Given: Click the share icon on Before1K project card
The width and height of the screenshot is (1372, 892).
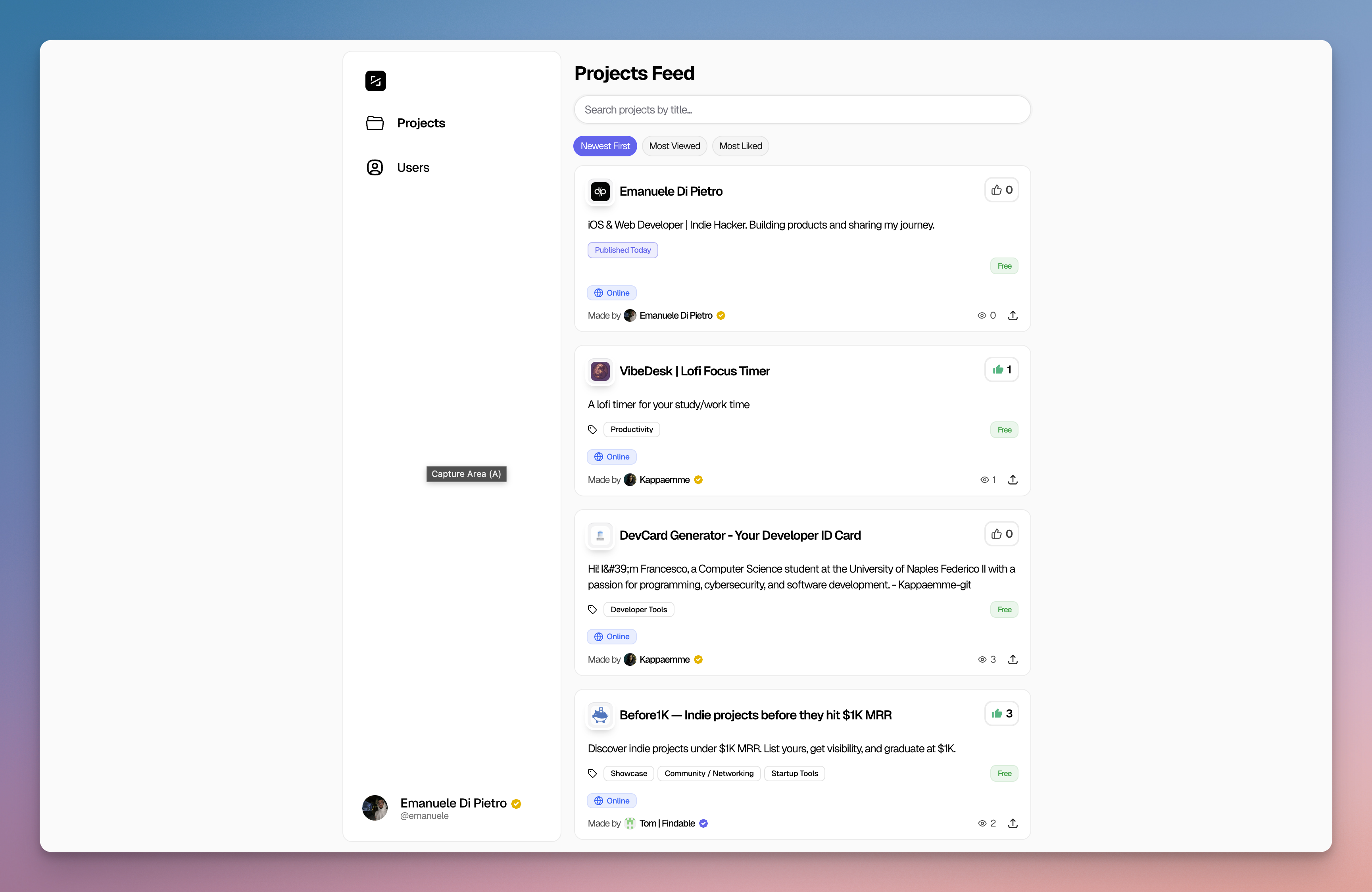Looking at the screenshot, I should pyautogui.click(x=1013, y=823).
